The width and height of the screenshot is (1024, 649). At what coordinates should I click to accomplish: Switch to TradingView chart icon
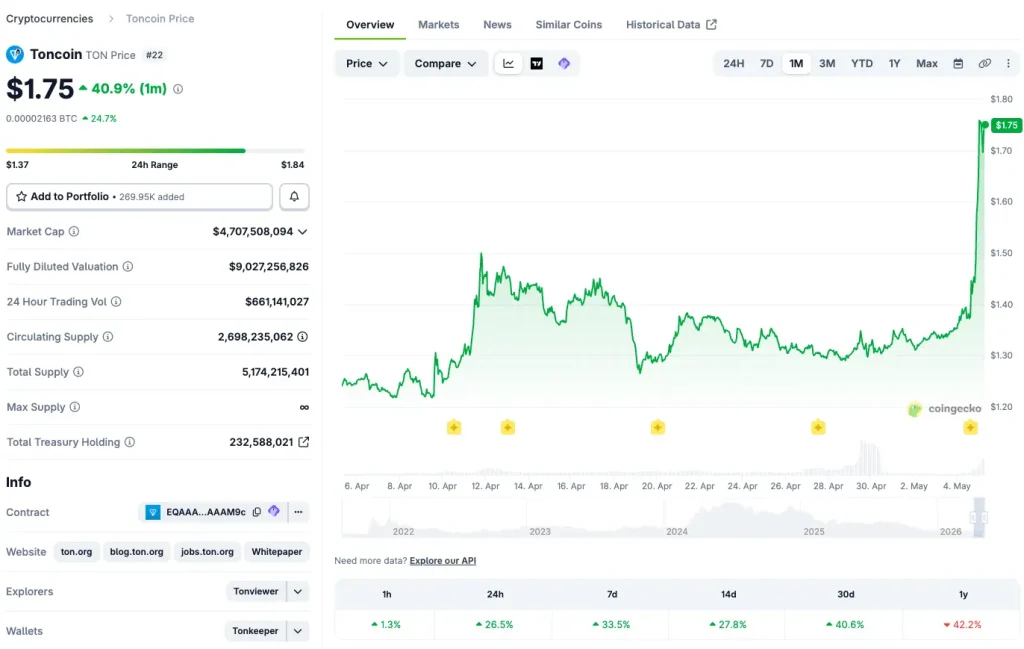click(536, 63)
